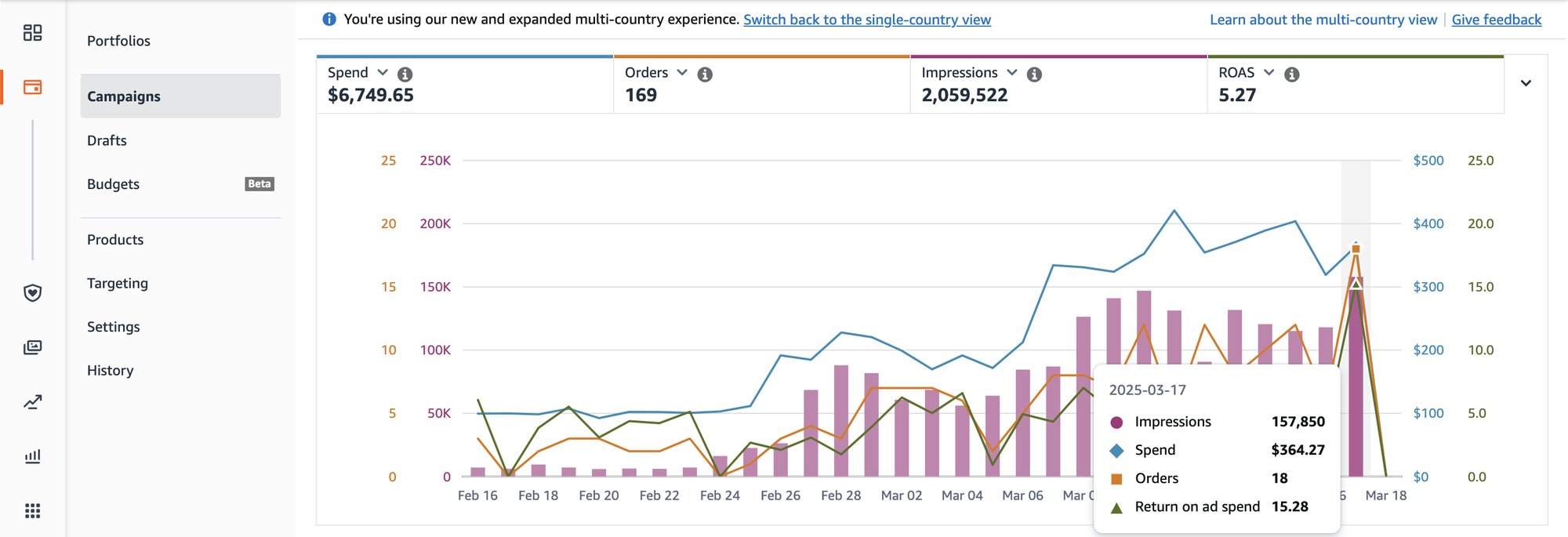Click the 250K impressions axis label
The image size is (1568, 537).
click(435, 161)
